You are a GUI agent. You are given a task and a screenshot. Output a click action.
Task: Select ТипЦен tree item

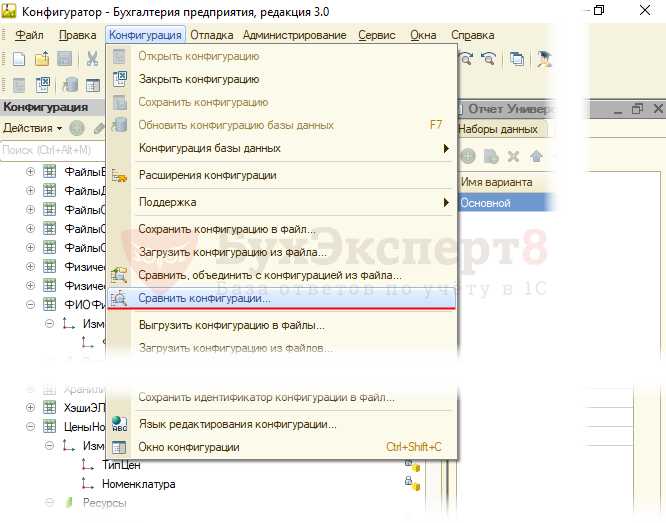tap(121, 465)
